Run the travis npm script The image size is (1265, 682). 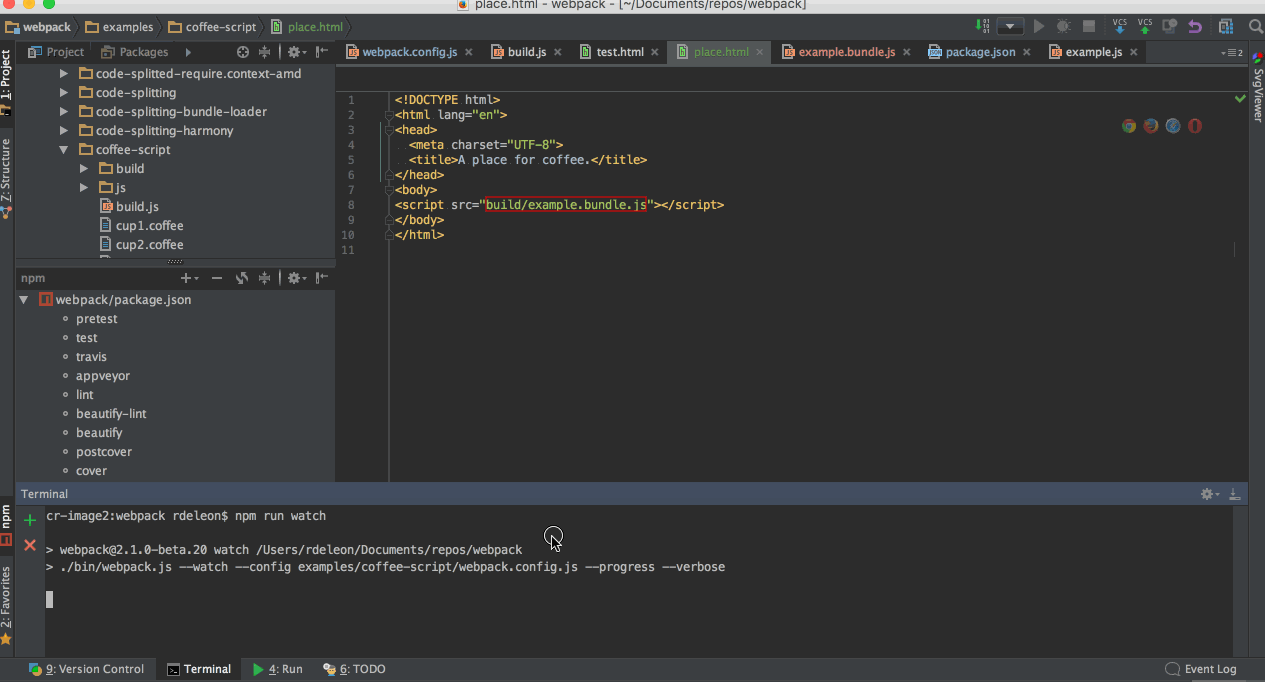coord(91,356)
